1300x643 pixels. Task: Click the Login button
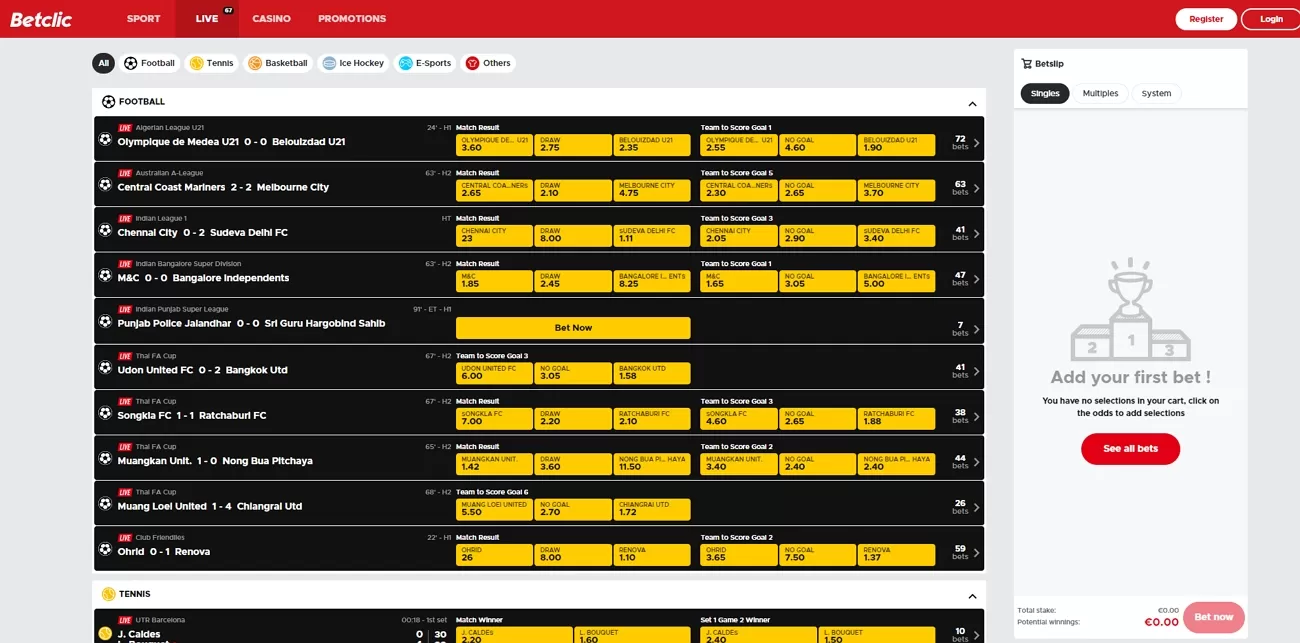pos(1271,19)
